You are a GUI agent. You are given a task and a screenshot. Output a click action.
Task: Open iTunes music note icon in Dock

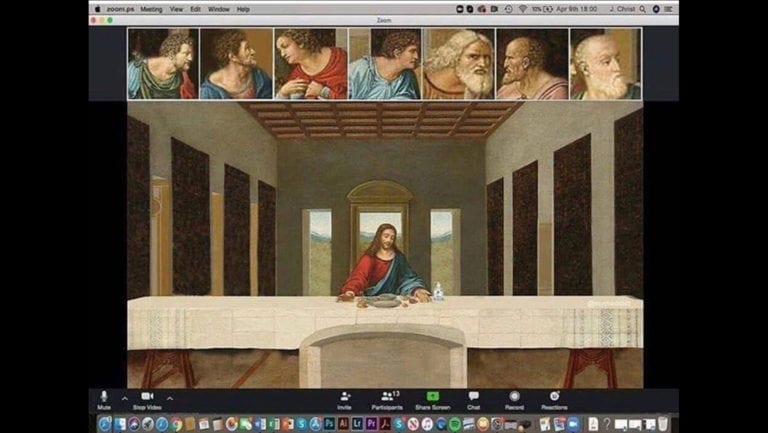(x=427, y=424)
